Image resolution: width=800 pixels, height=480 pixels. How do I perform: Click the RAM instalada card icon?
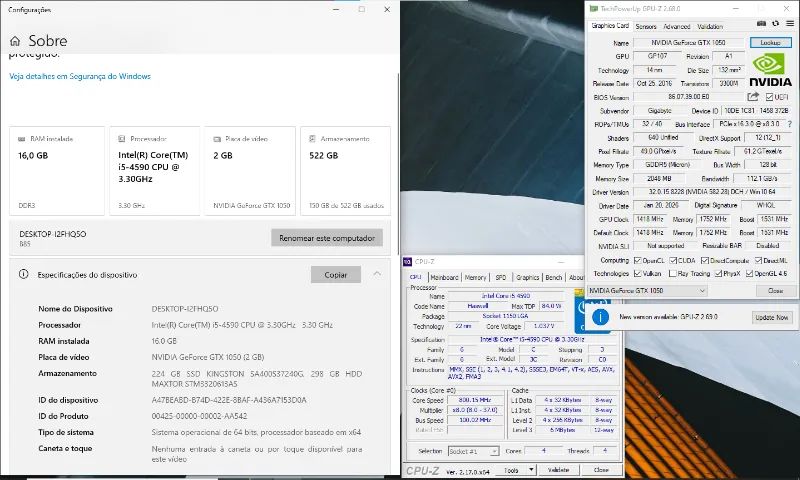21,139
